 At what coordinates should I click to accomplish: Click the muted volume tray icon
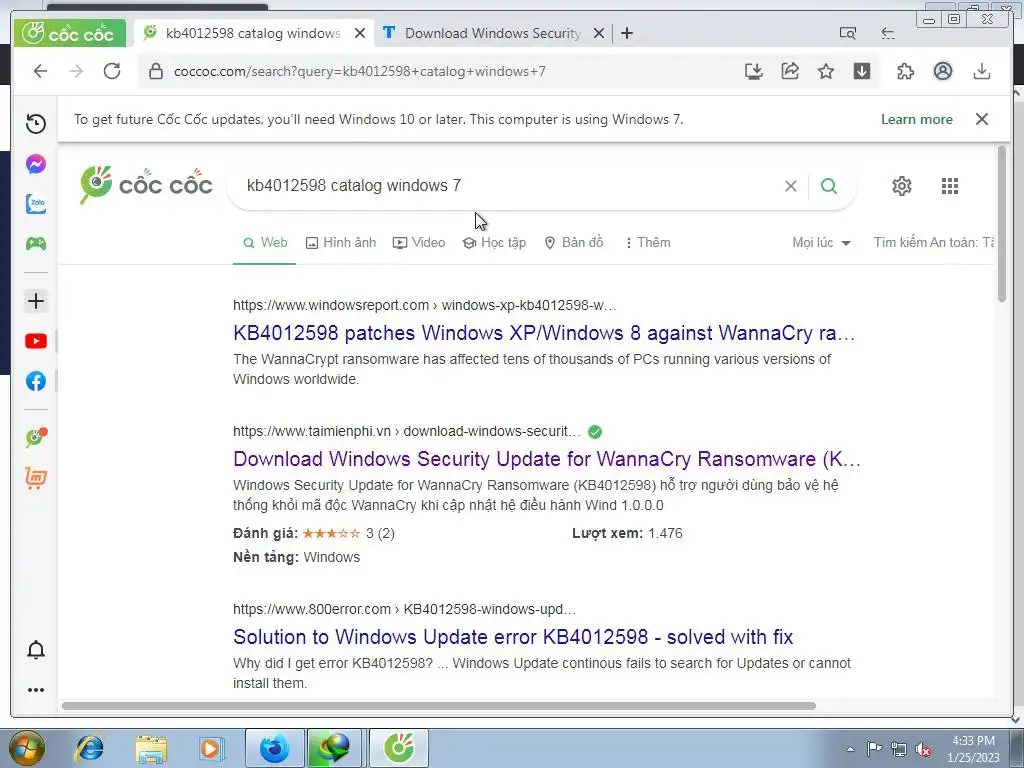(x=923, y=750)
